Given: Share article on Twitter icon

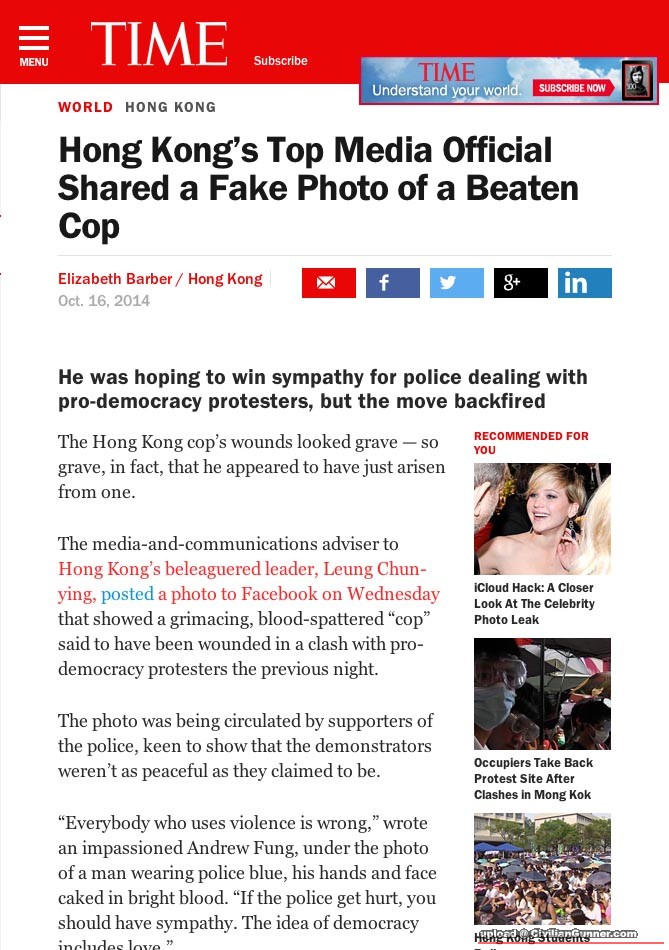Looking at the screenshot, I should [x=457, y=283].
